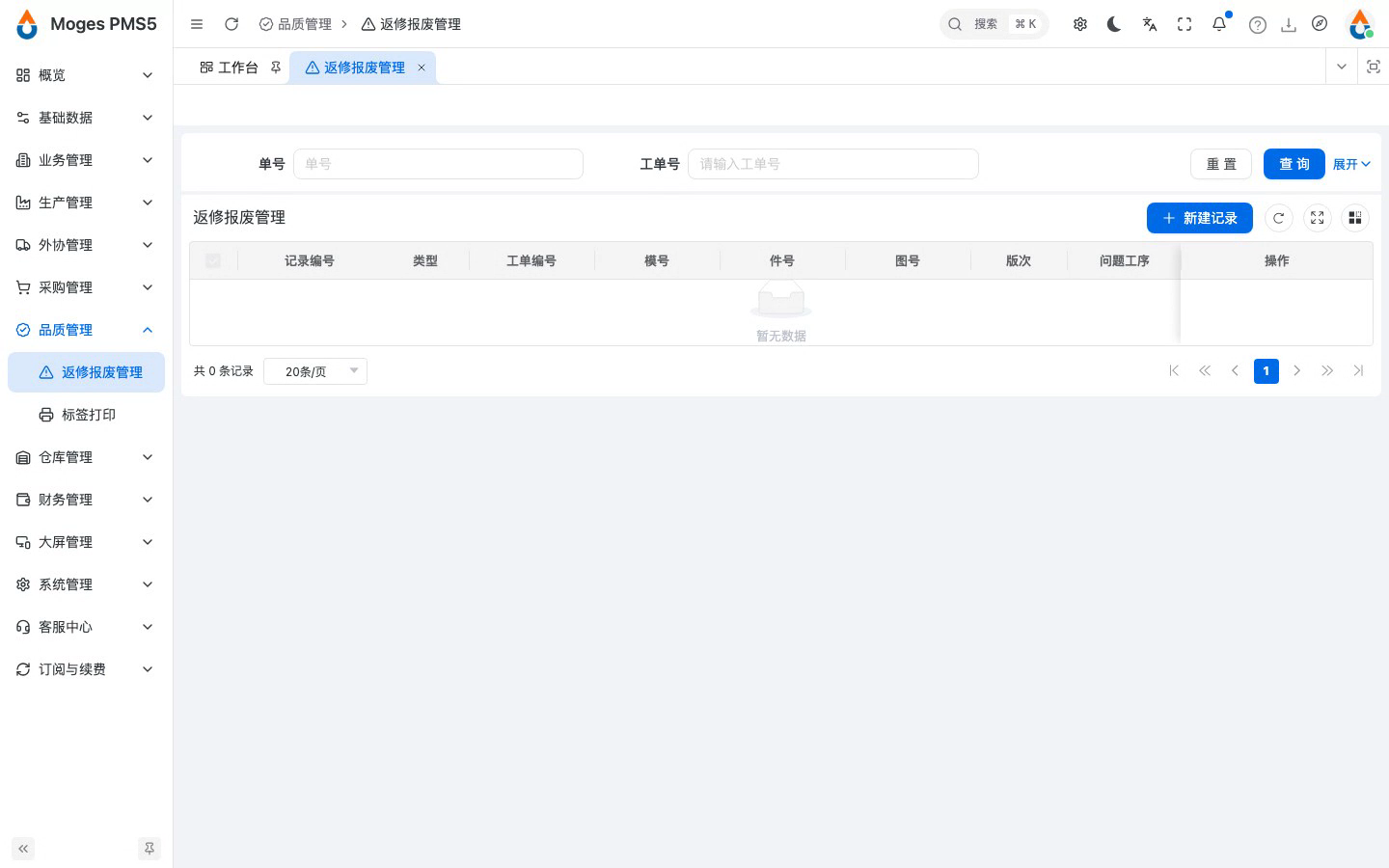The height and width of the screenshot is (868, 1389).
Task: Open the download icon in the header
Action: coord(1289,25)
